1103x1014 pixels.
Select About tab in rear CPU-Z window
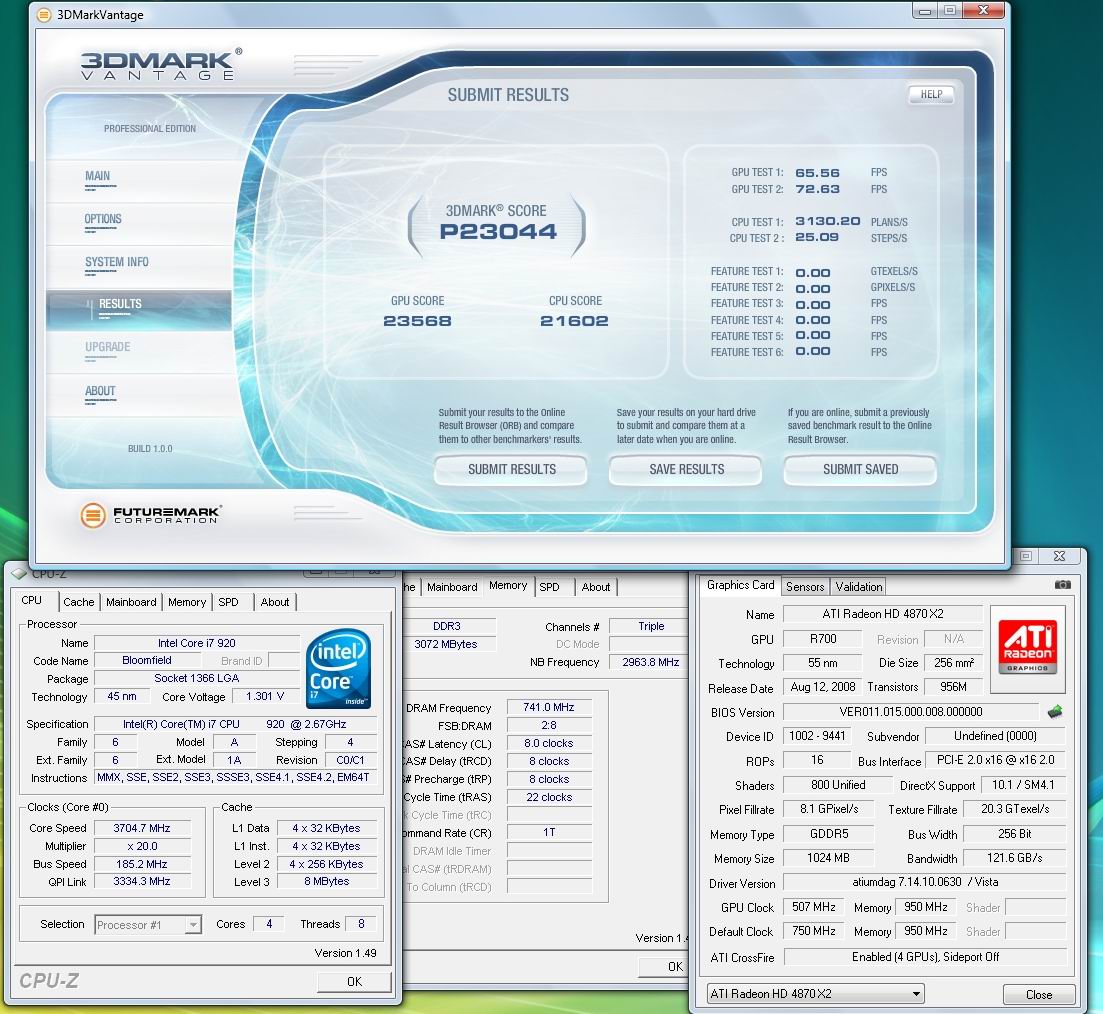tap(596, 587)
